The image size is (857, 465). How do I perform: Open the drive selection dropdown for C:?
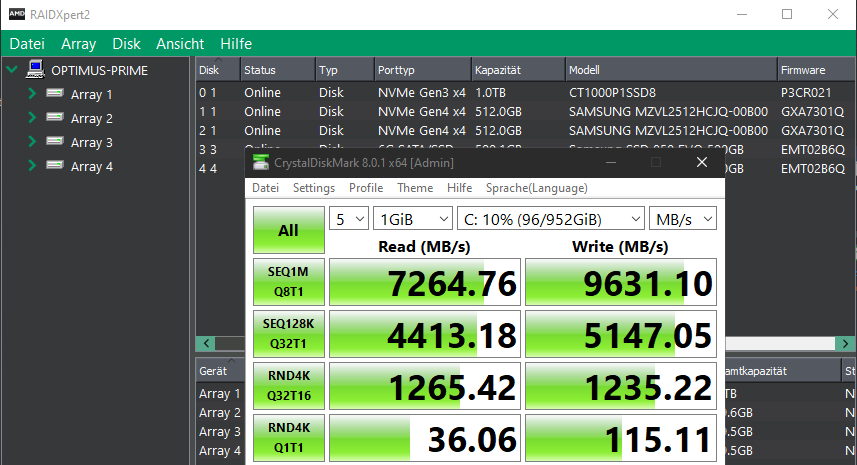[x=550, y=219]
